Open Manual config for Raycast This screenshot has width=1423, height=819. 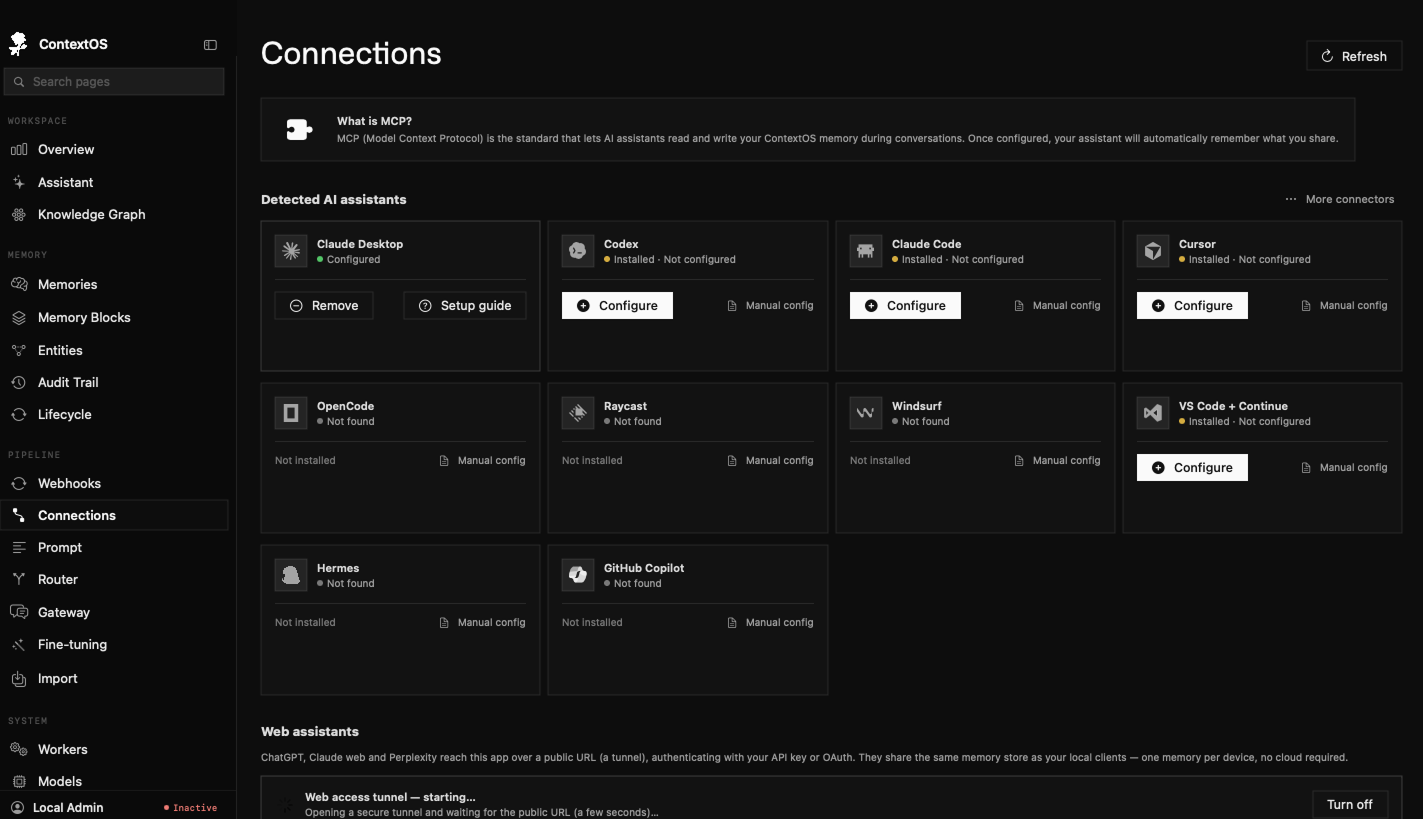pos(770,460)
